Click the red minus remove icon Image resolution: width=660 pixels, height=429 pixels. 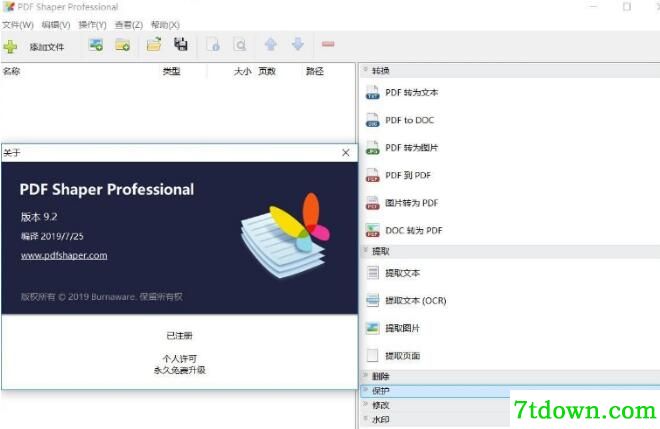(x=328, y=44)
